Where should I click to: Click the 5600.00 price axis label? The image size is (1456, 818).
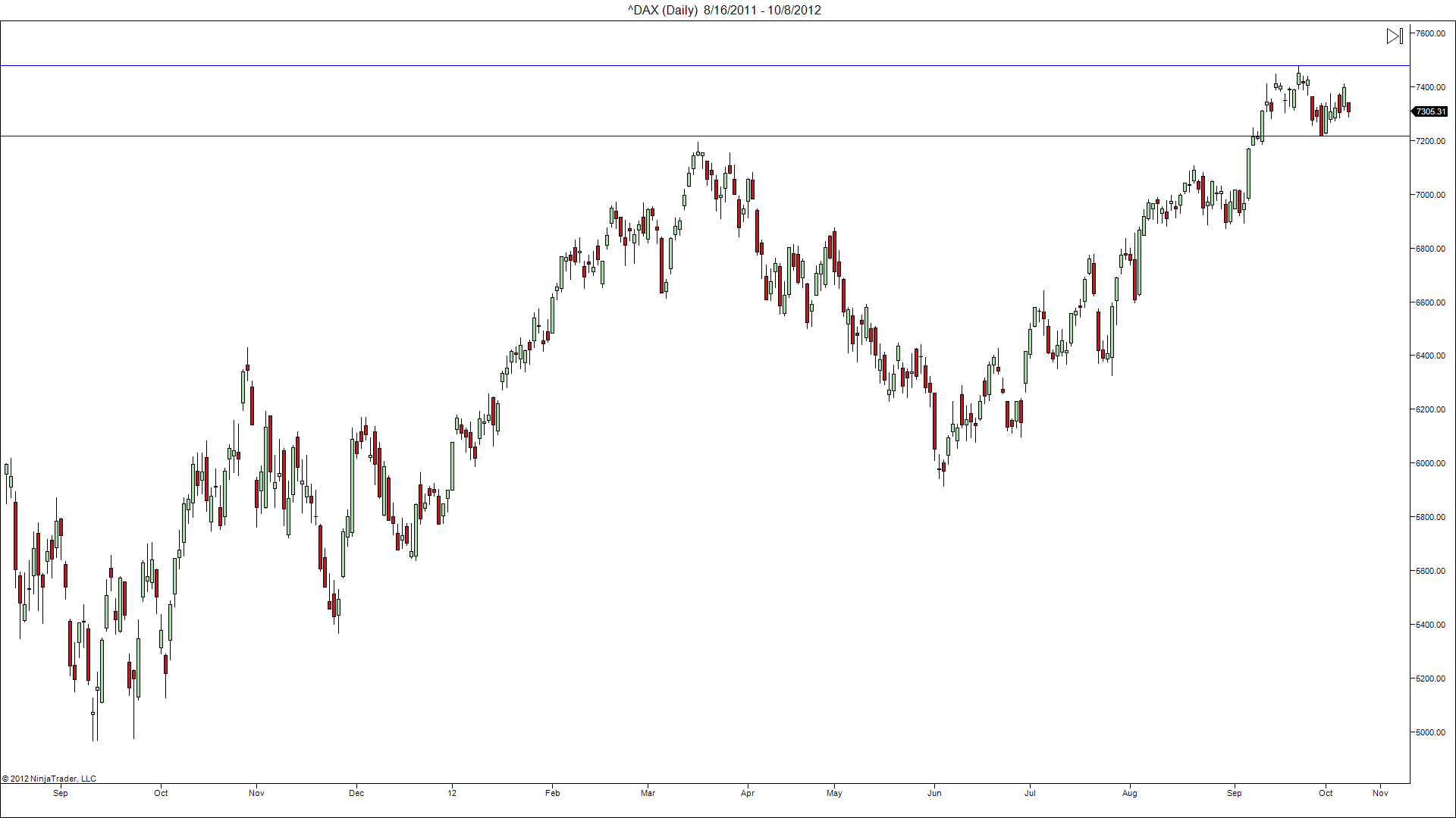tap(1430, 571)
